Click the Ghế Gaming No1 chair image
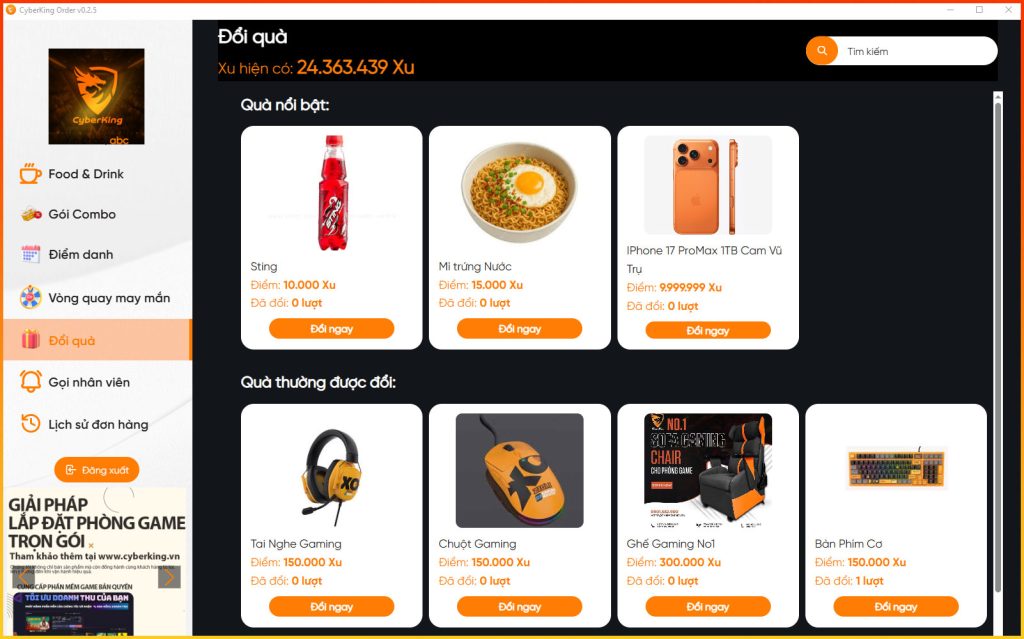1024x639 pixels. (708, 470)
